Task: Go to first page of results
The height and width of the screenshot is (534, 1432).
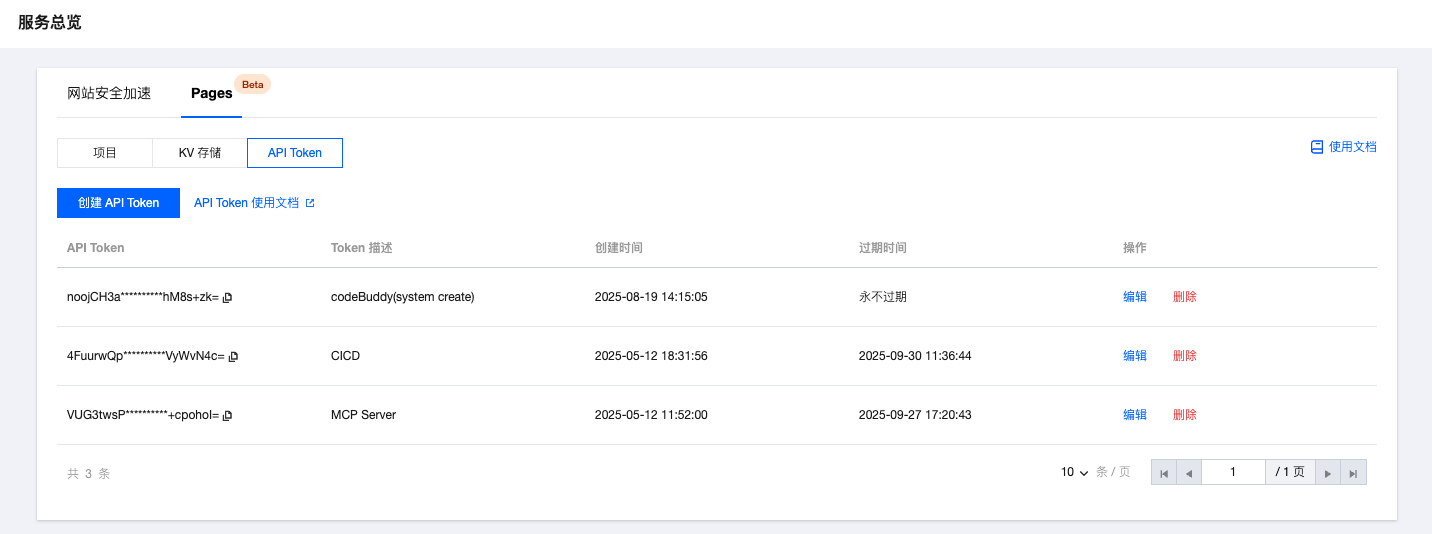Action: 1164,473
